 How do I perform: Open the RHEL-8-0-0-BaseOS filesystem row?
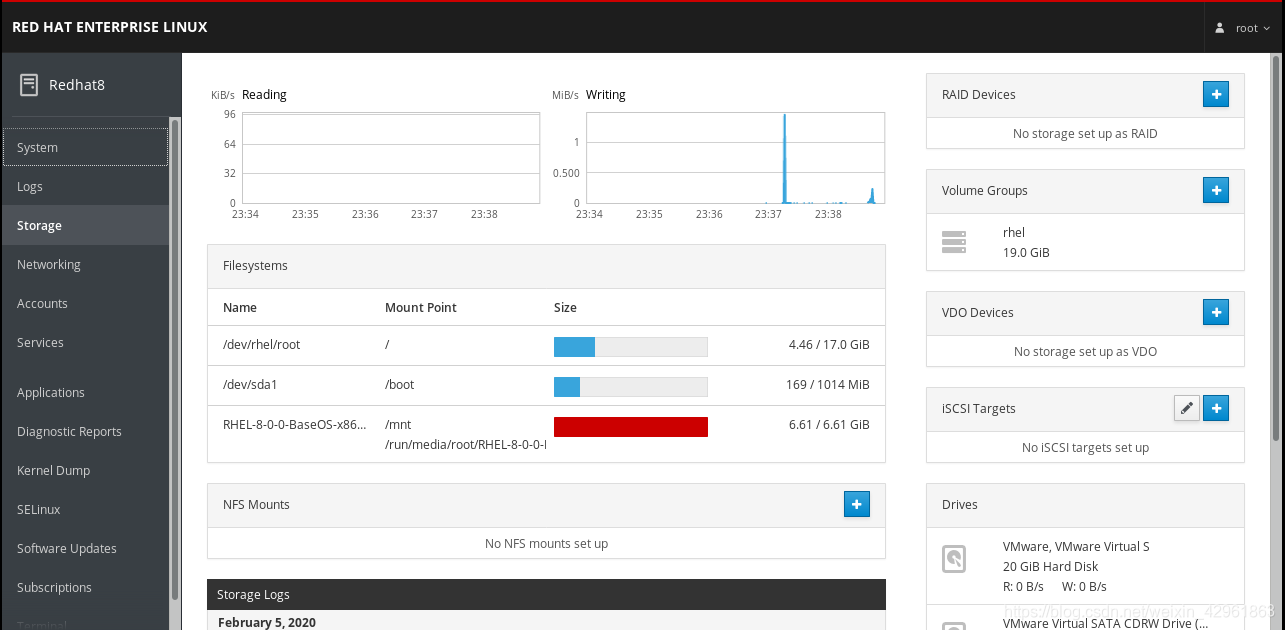546,434
